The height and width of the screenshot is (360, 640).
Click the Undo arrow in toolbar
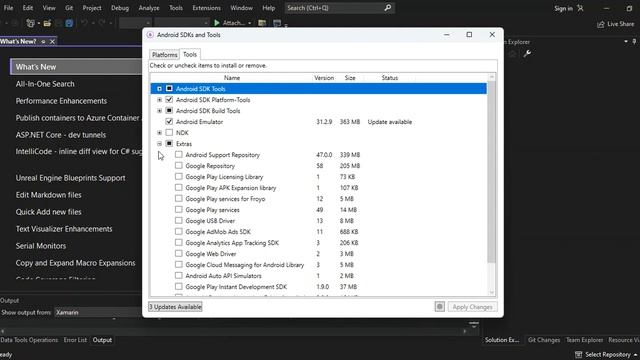click(84, 23)
